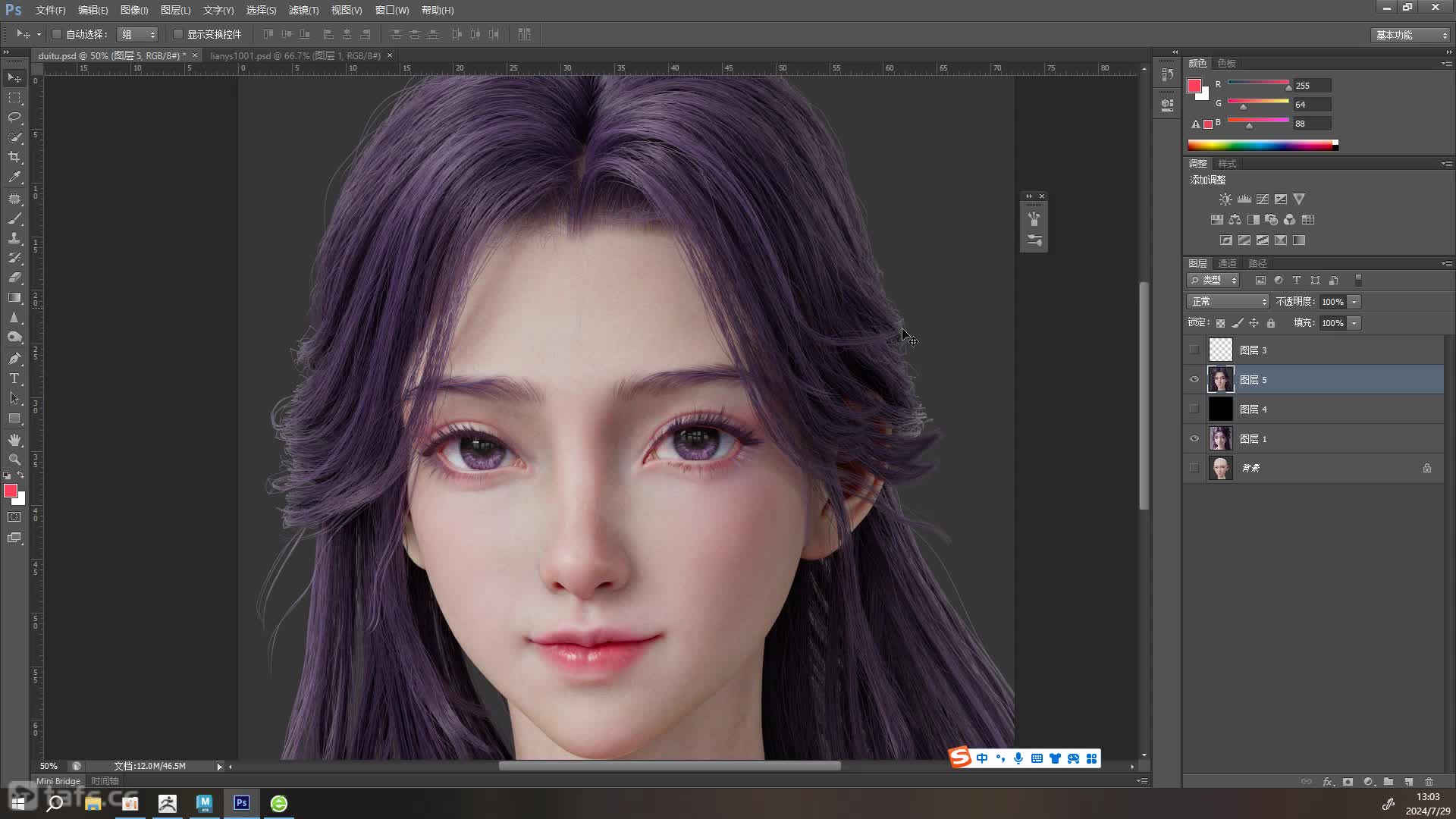Toggle lock transparent pixels
The height and width of the screenshot is (819, 1456).
[x=1220, y=323]
